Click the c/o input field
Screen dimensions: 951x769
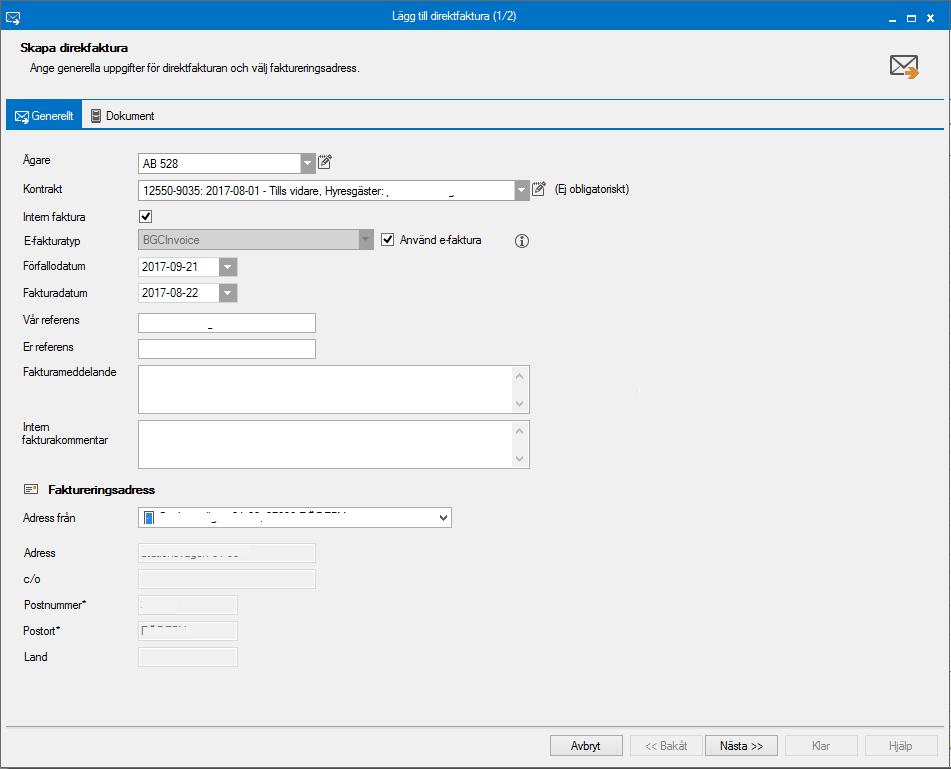click(x=227, y=579)
